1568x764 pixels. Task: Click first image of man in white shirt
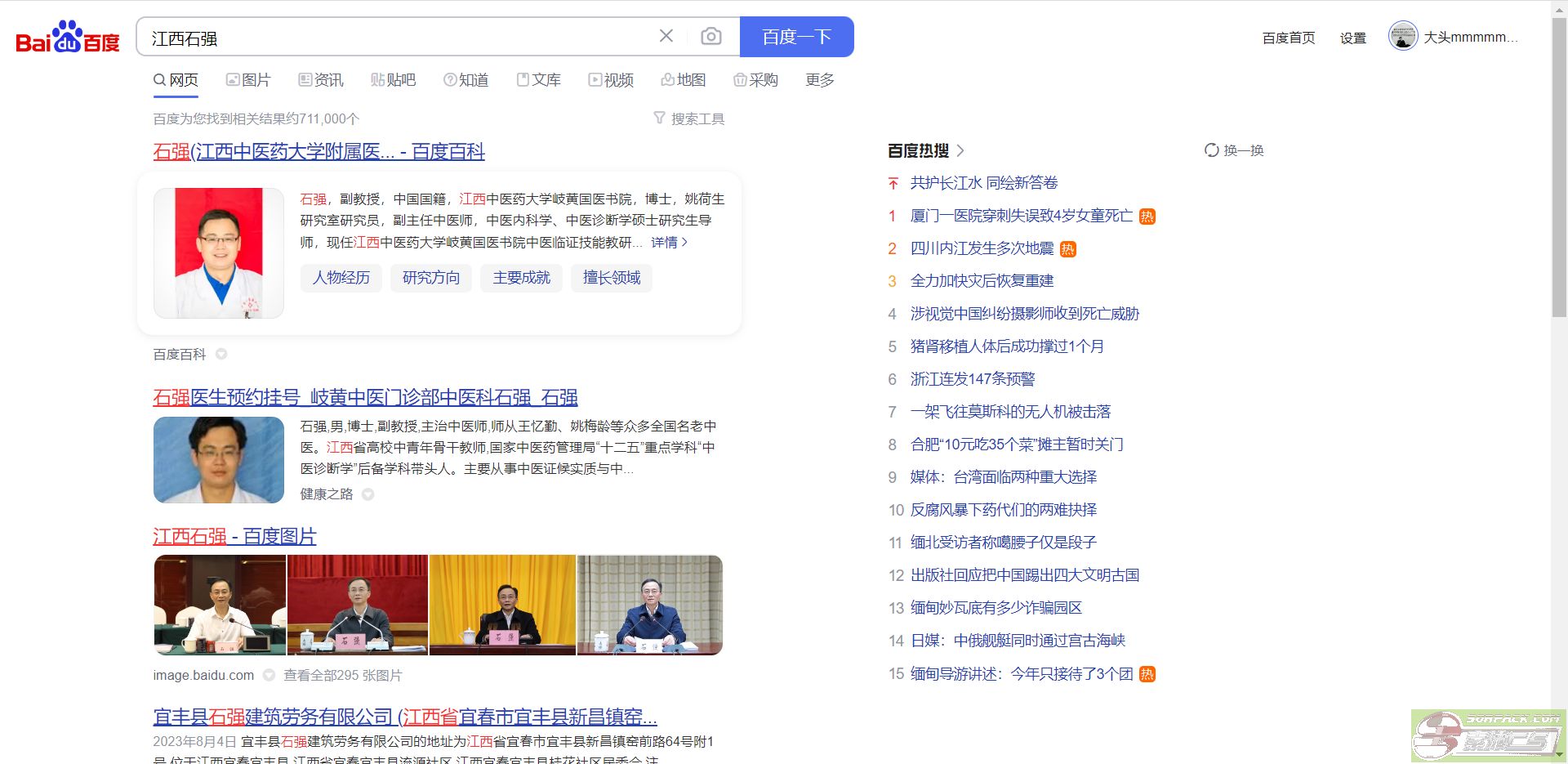220,605
